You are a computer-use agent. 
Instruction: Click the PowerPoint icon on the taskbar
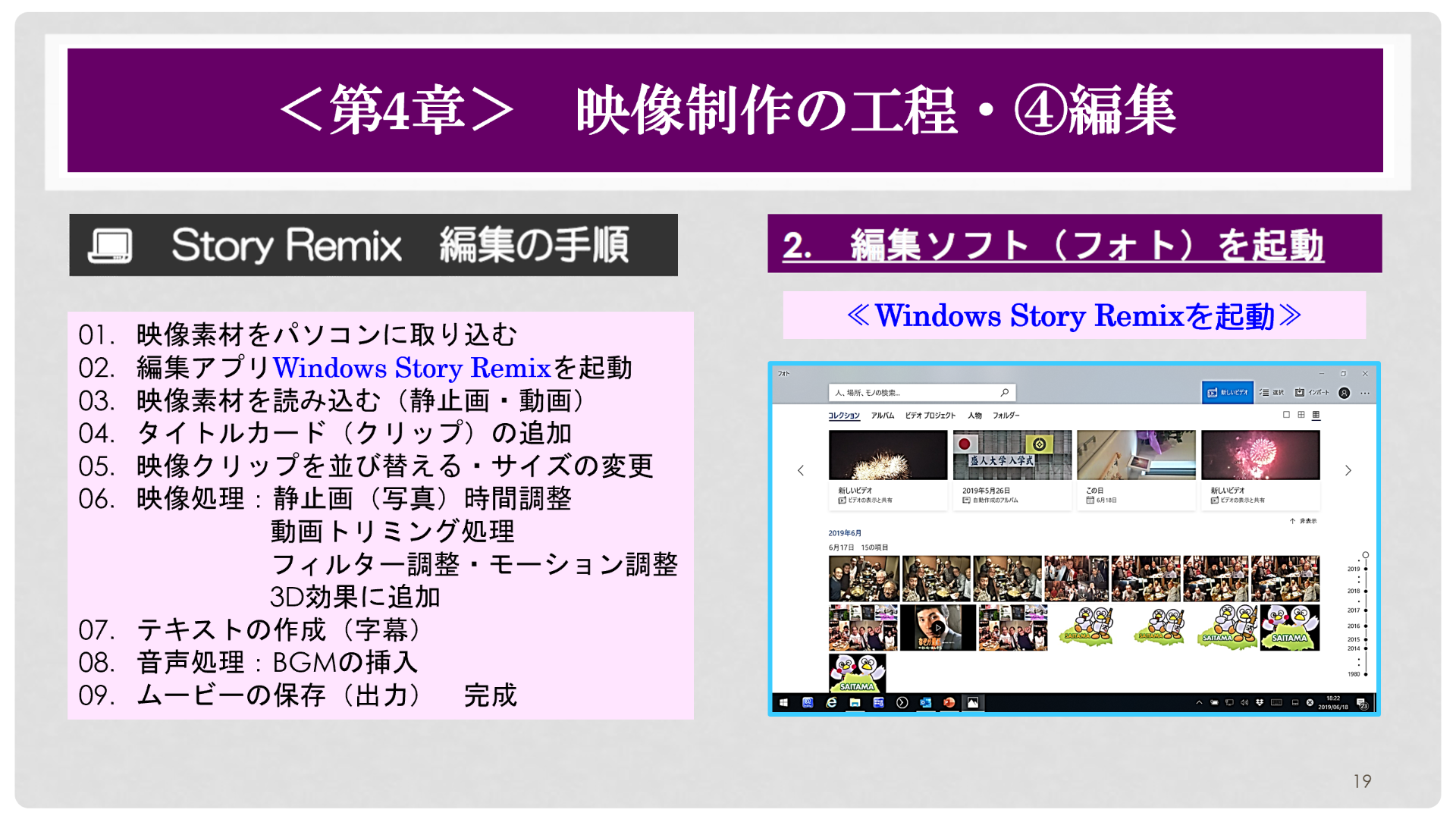949,702
